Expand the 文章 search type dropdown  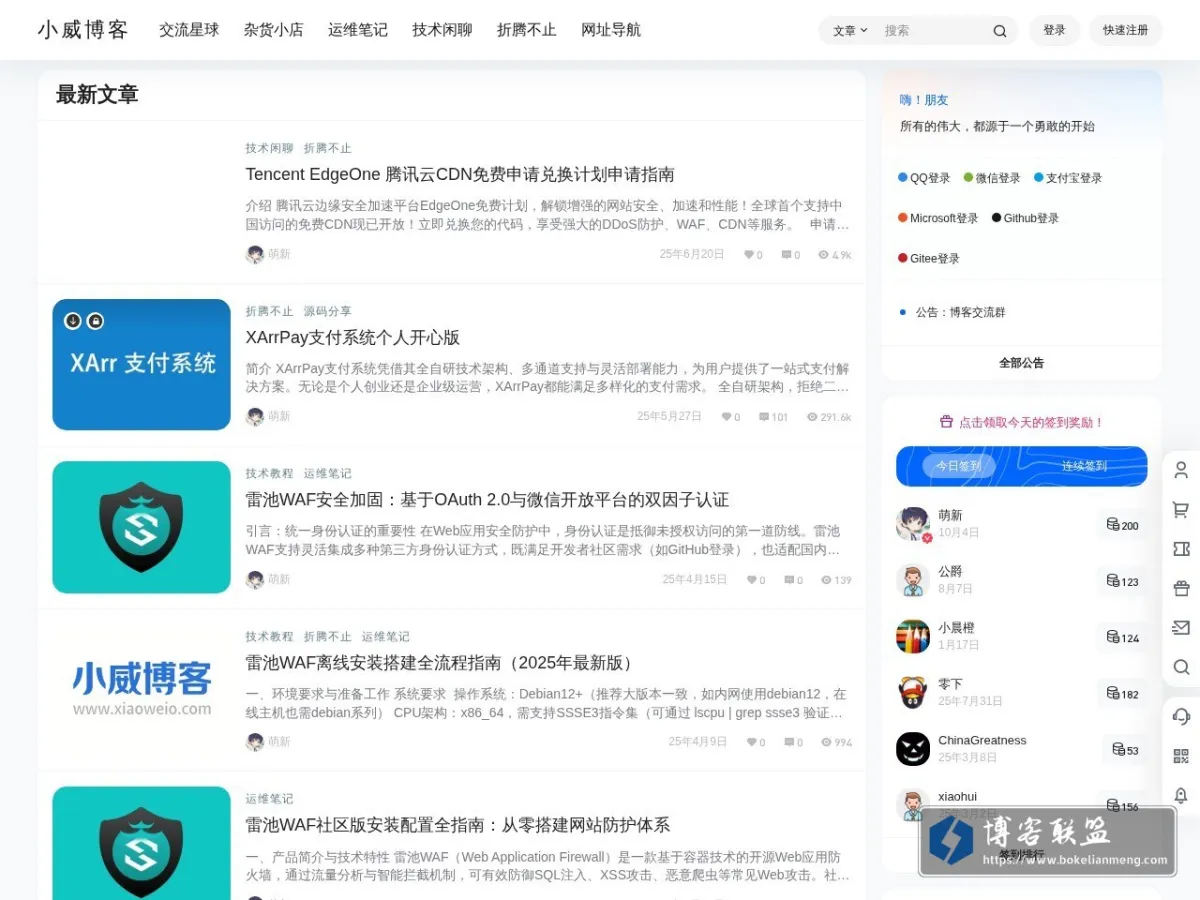850,31
